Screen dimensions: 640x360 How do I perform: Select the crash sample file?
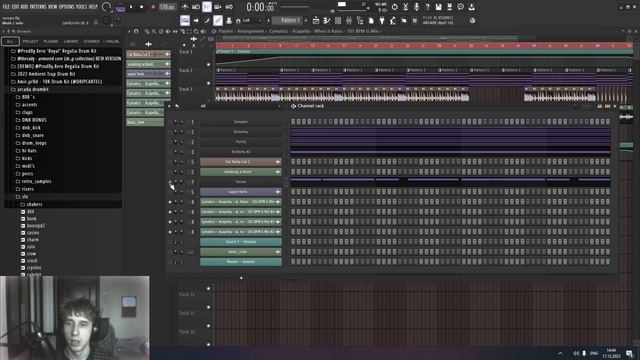pos(32,260)
